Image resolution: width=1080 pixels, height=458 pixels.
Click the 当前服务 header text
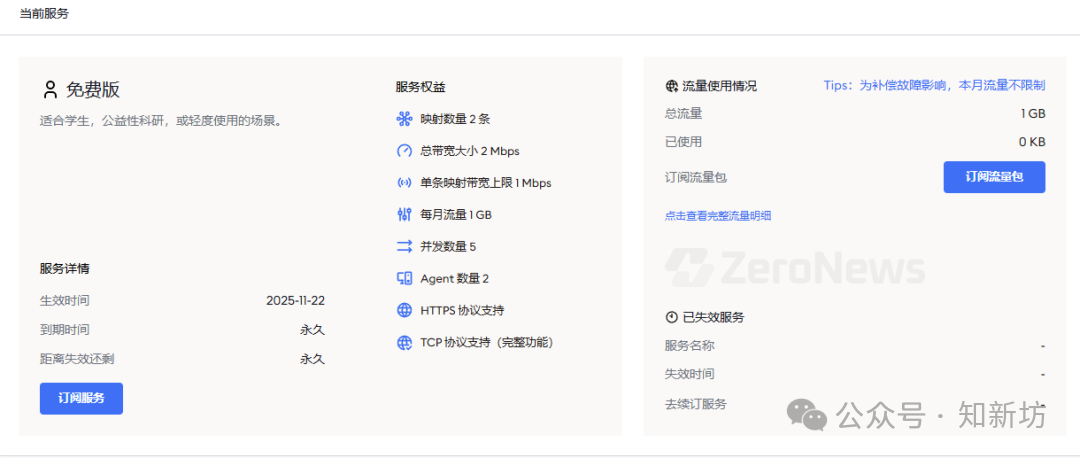(x=44, y=14)
